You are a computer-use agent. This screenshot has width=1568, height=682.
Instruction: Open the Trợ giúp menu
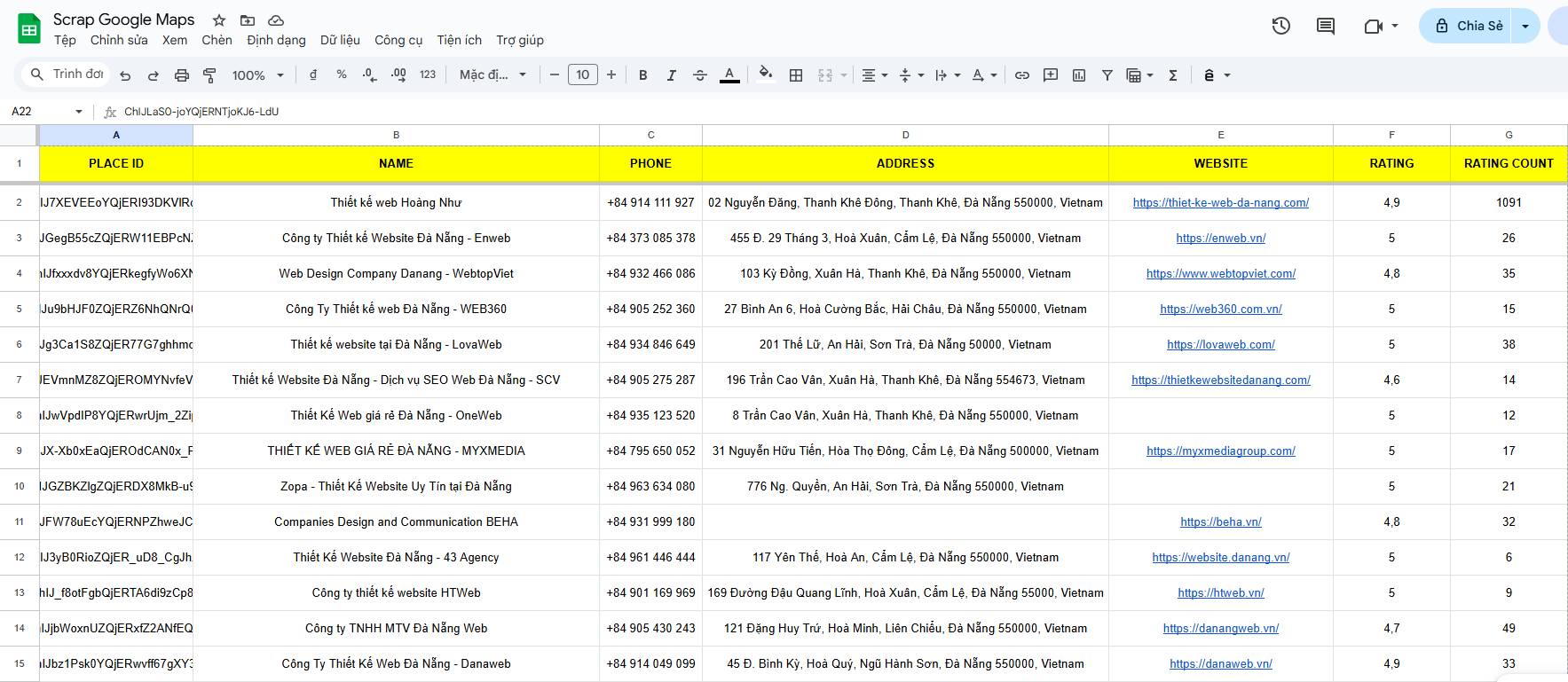tap(520, 40)
